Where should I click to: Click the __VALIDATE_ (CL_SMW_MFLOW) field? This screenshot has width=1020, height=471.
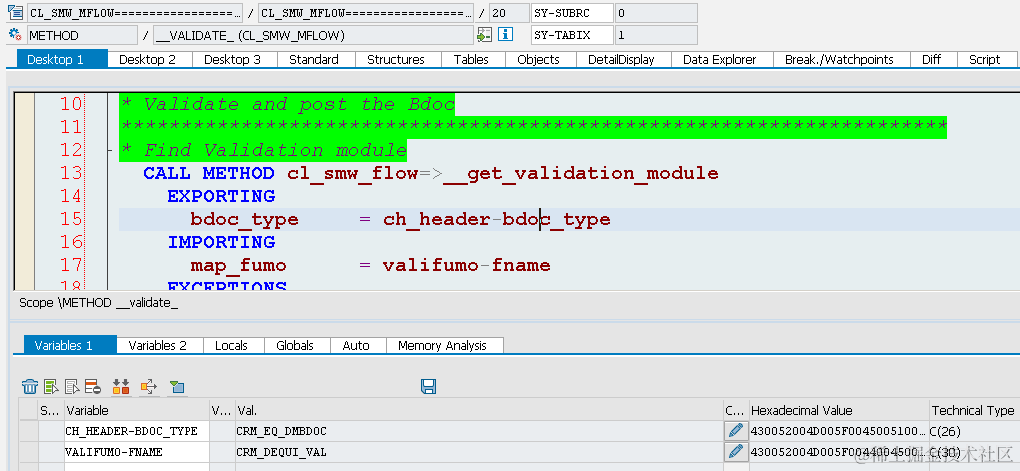point(314,35)
